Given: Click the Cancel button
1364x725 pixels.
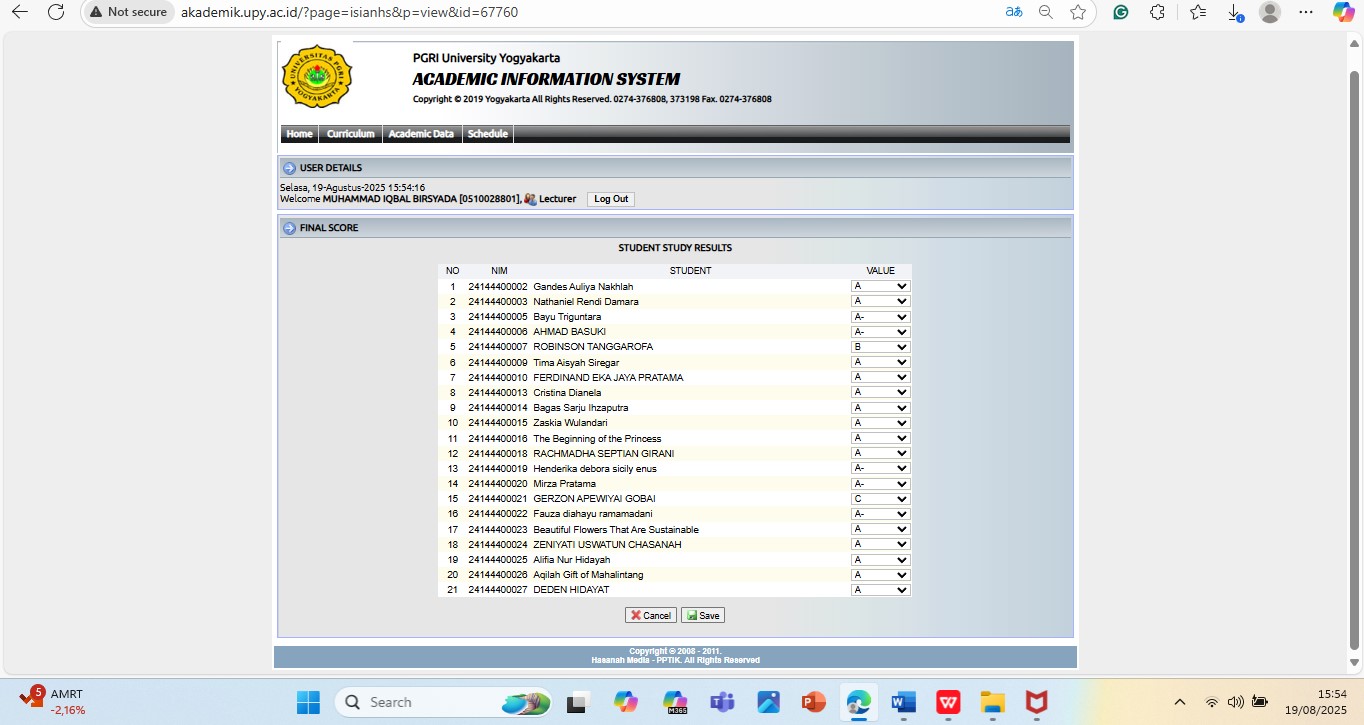Looking at the screenshot, I should (x=651, y=615).
